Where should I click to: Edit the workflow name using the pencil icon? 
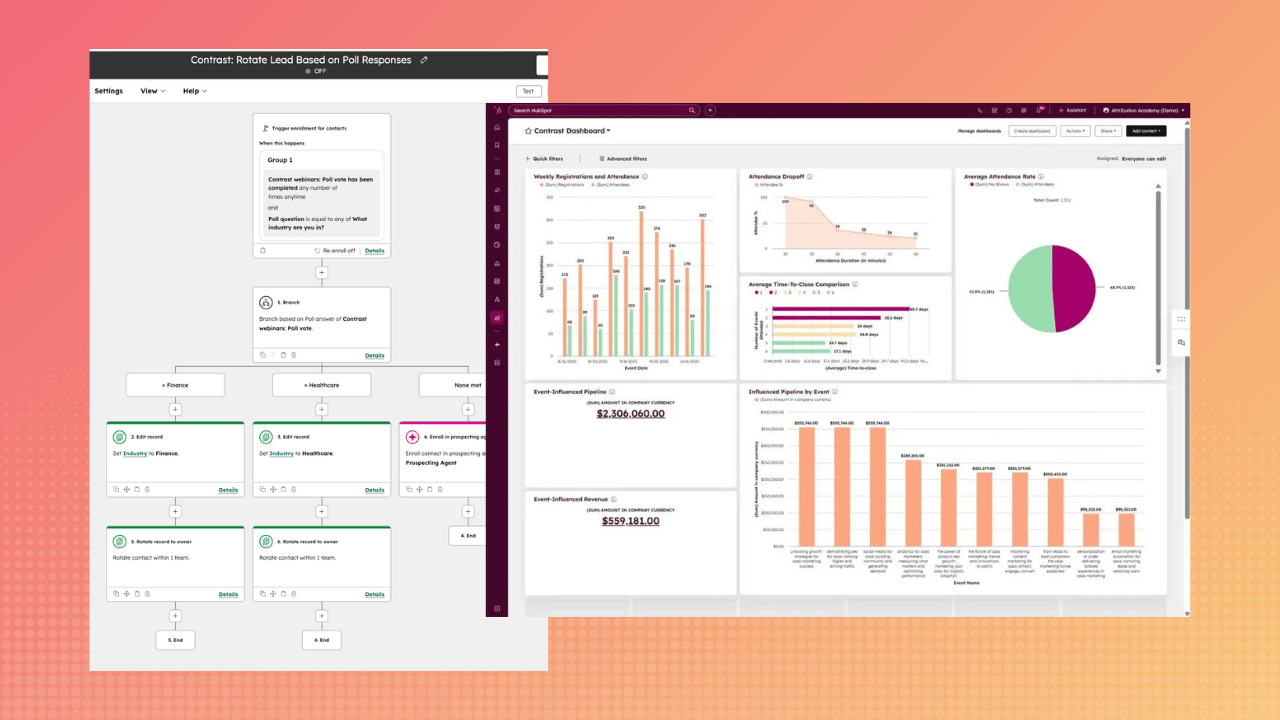(424, 60)
